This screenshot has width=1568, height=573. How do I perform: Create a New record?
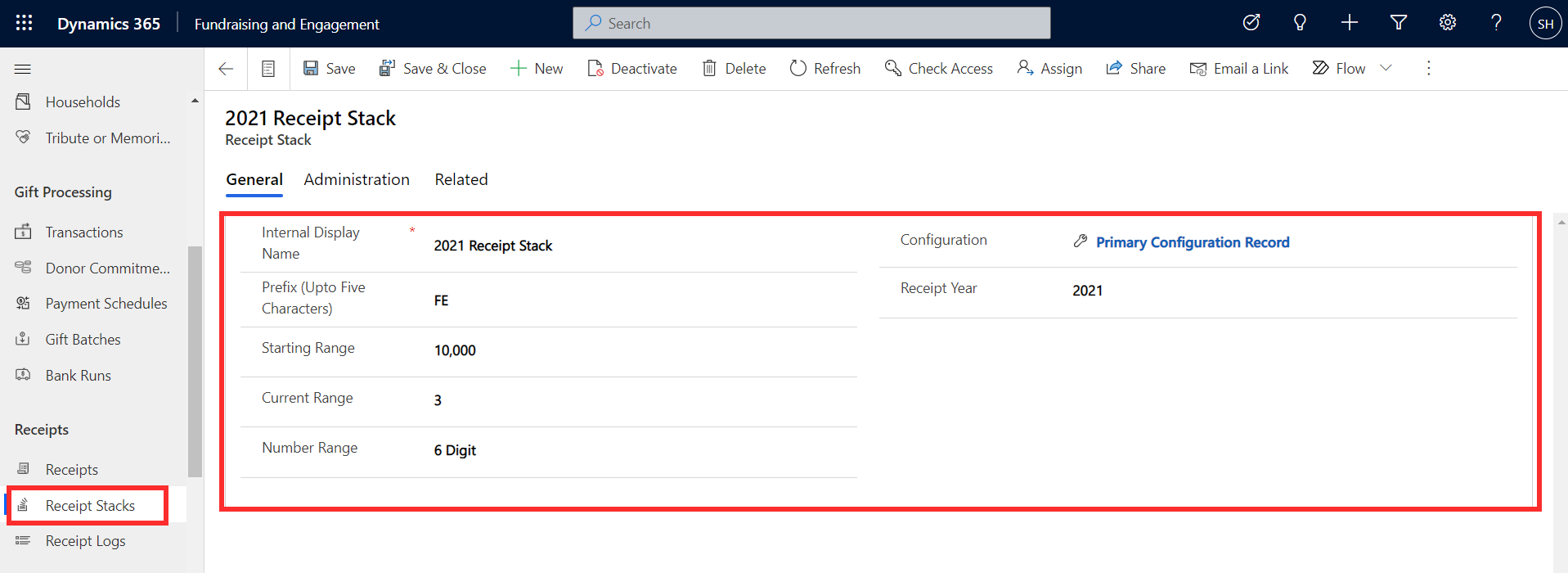537,69
